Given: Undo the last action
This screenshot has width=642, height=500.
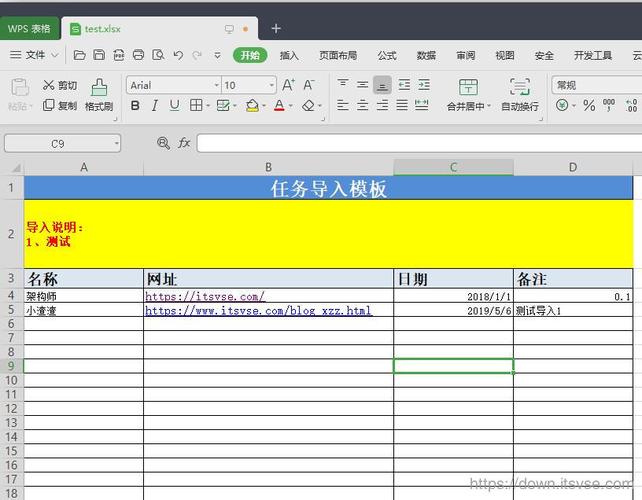Looking at the screenshot, I should click(x=178, y=55).
